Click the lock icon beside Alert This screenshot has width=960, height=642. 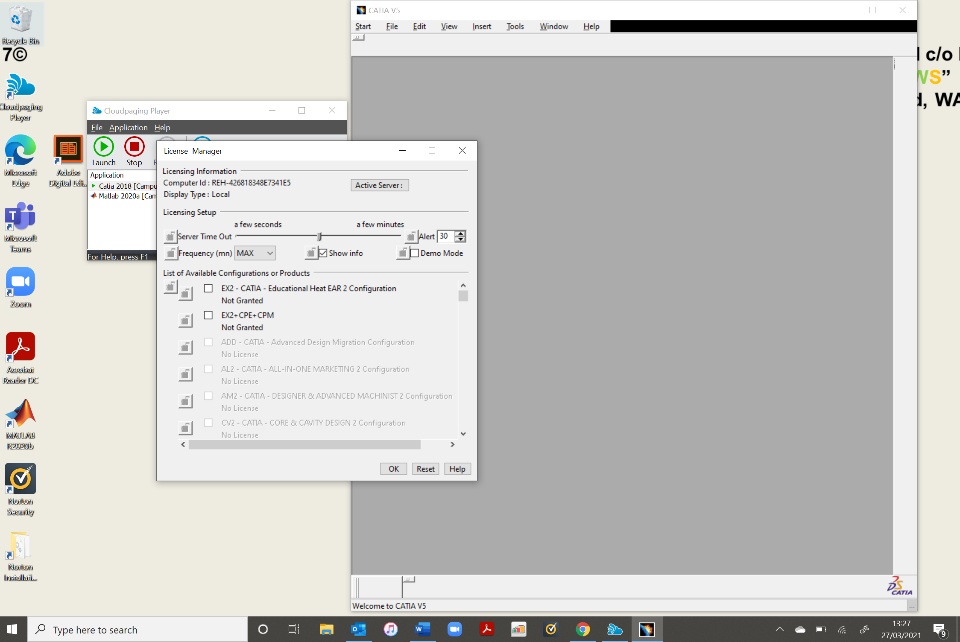point(411,236)
